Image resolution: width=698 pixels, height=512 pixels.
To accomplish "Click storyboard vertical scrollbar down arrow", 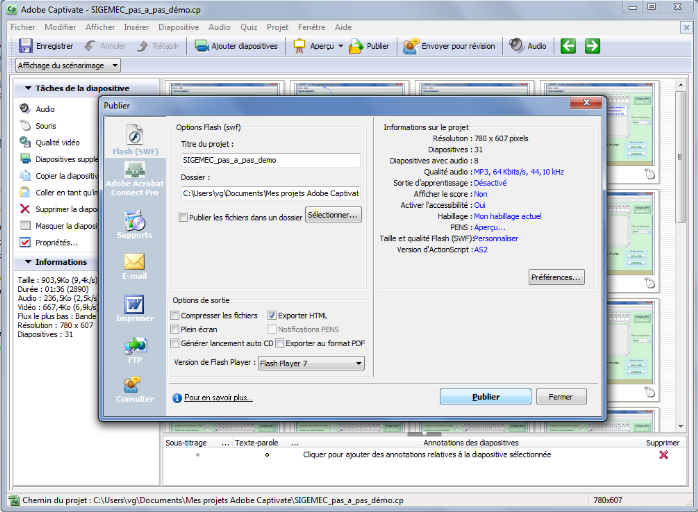I will (x=681, y=426).
